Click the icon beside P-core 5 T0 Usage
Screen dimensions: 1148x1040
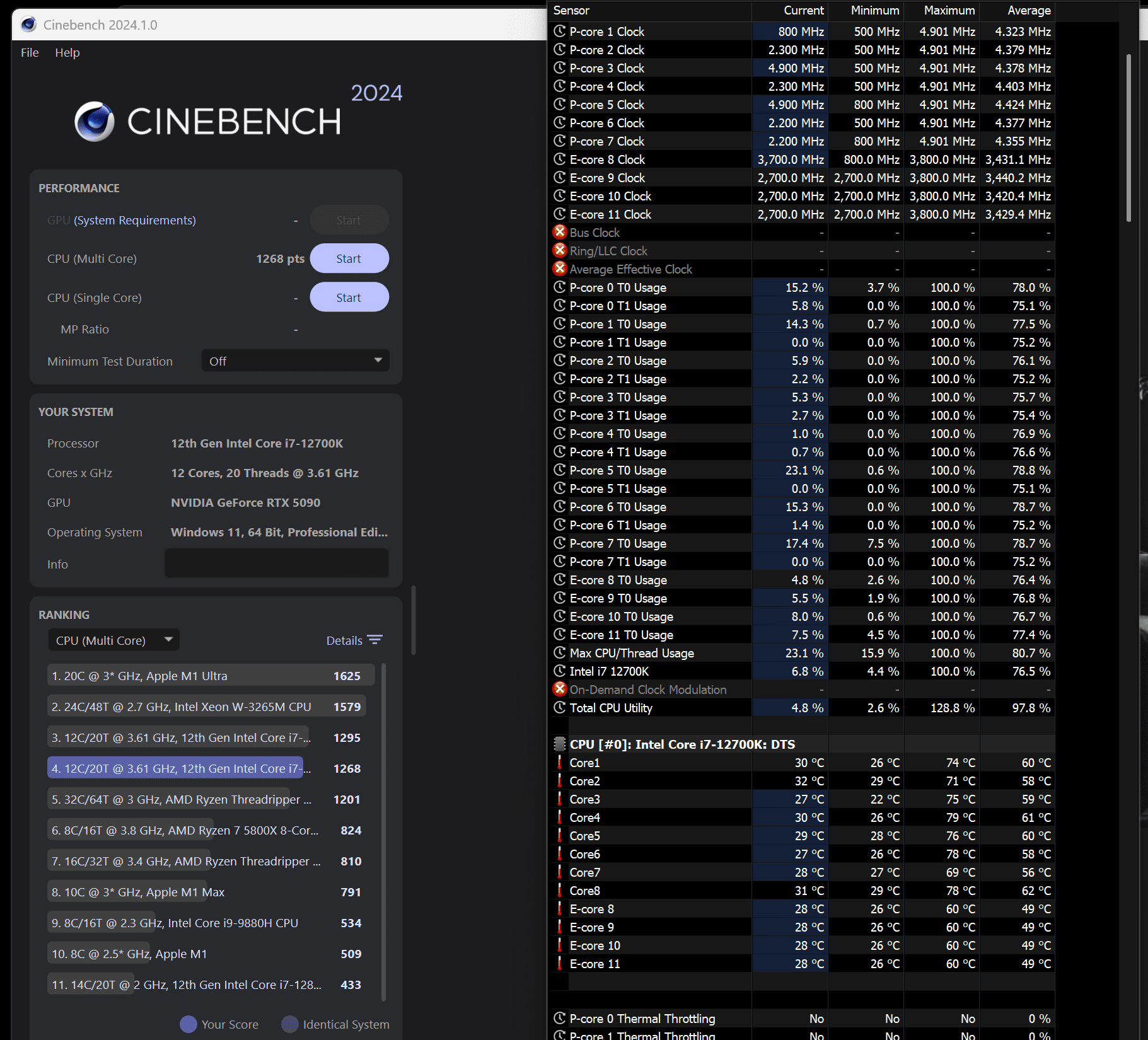click(x=559, y=470)
